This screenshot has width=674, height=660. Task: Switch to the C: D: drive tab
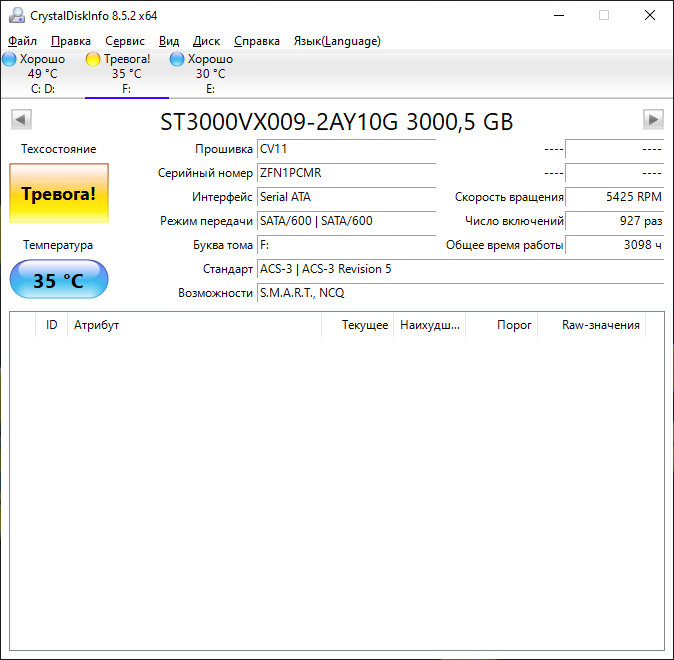pyautogui.click(x=43, y=74)
